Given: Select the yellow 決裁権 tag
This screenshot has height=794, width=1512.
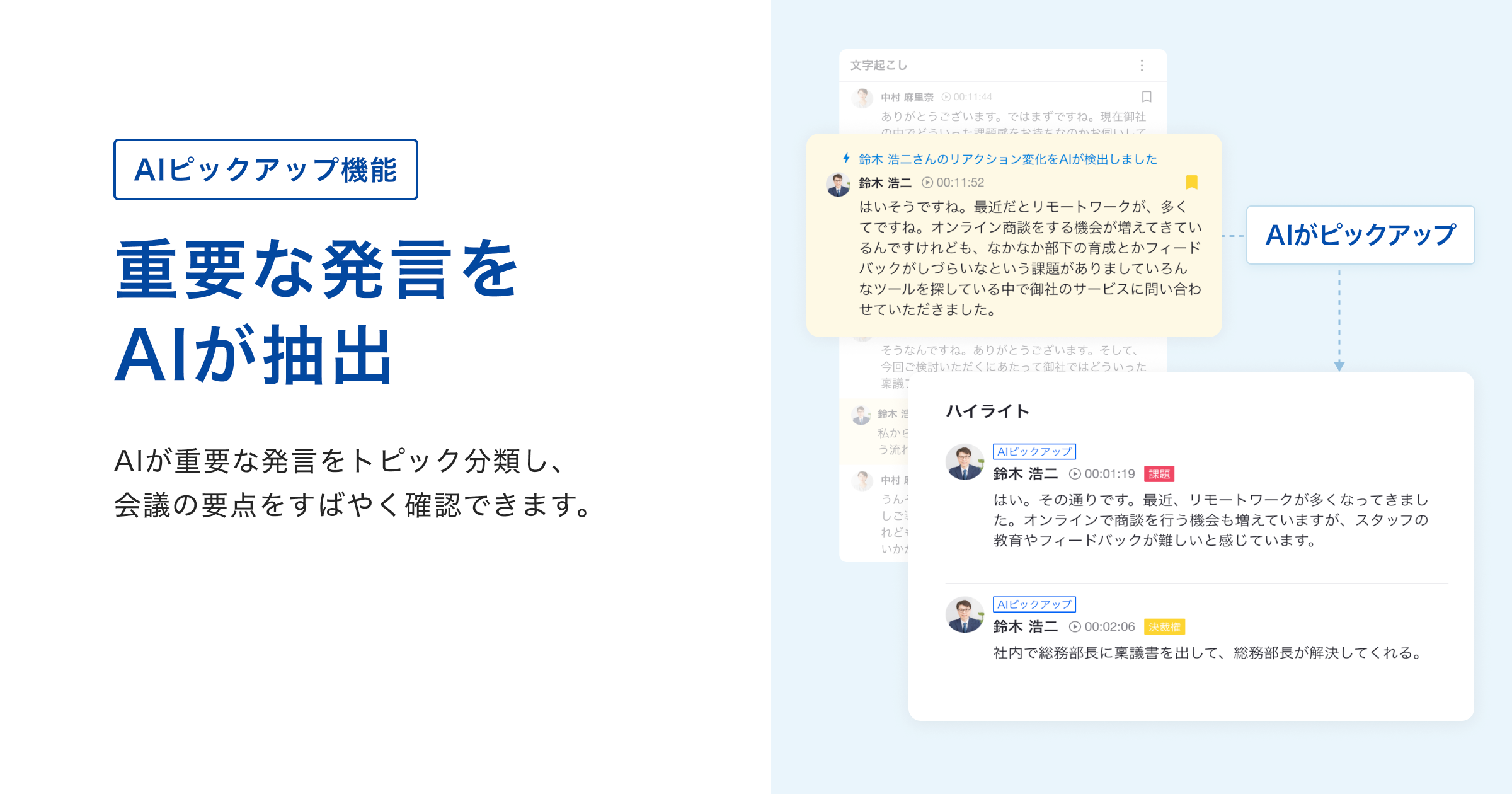Looking at the screenshot, I should click(x=1165, y=627).
